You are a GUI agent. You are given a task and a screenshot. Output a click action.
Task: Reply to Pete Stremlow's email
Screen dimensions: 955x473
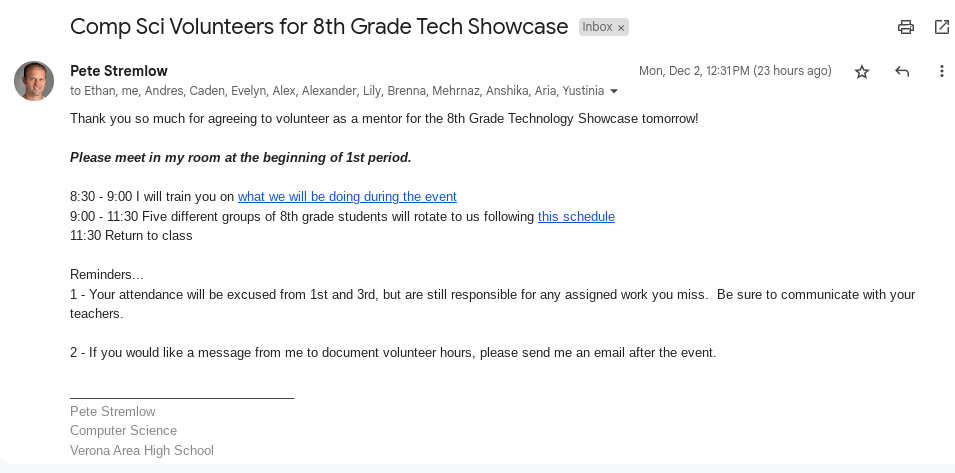click(902, 72)
